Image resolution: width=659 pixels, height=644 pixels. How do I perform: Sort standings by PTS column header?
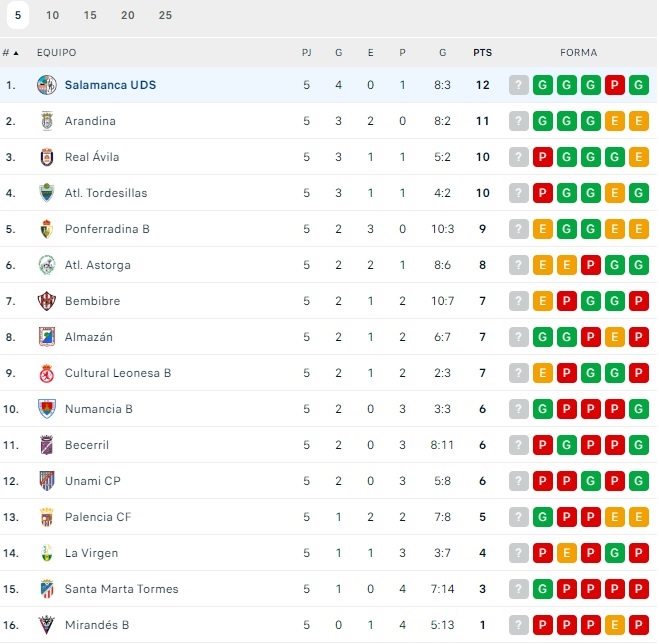[x=483, y=53]
